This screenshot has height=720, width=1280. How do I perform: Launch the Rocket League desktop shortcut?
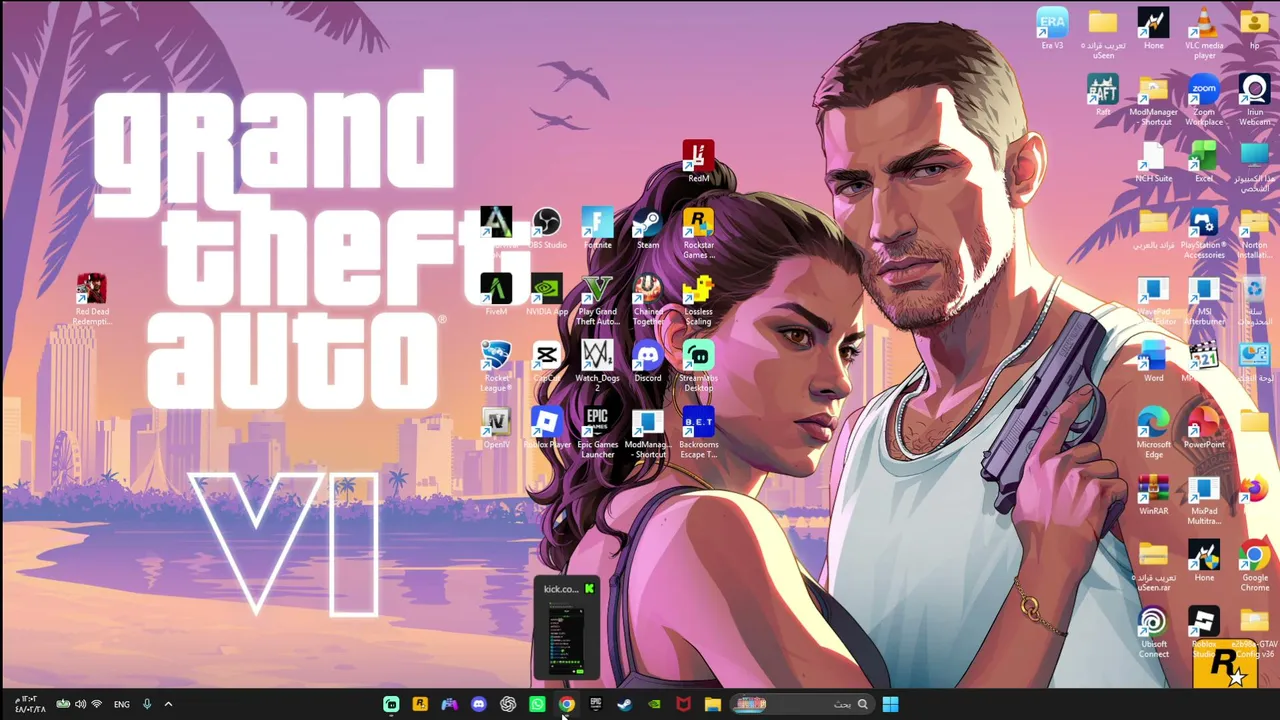496,367
